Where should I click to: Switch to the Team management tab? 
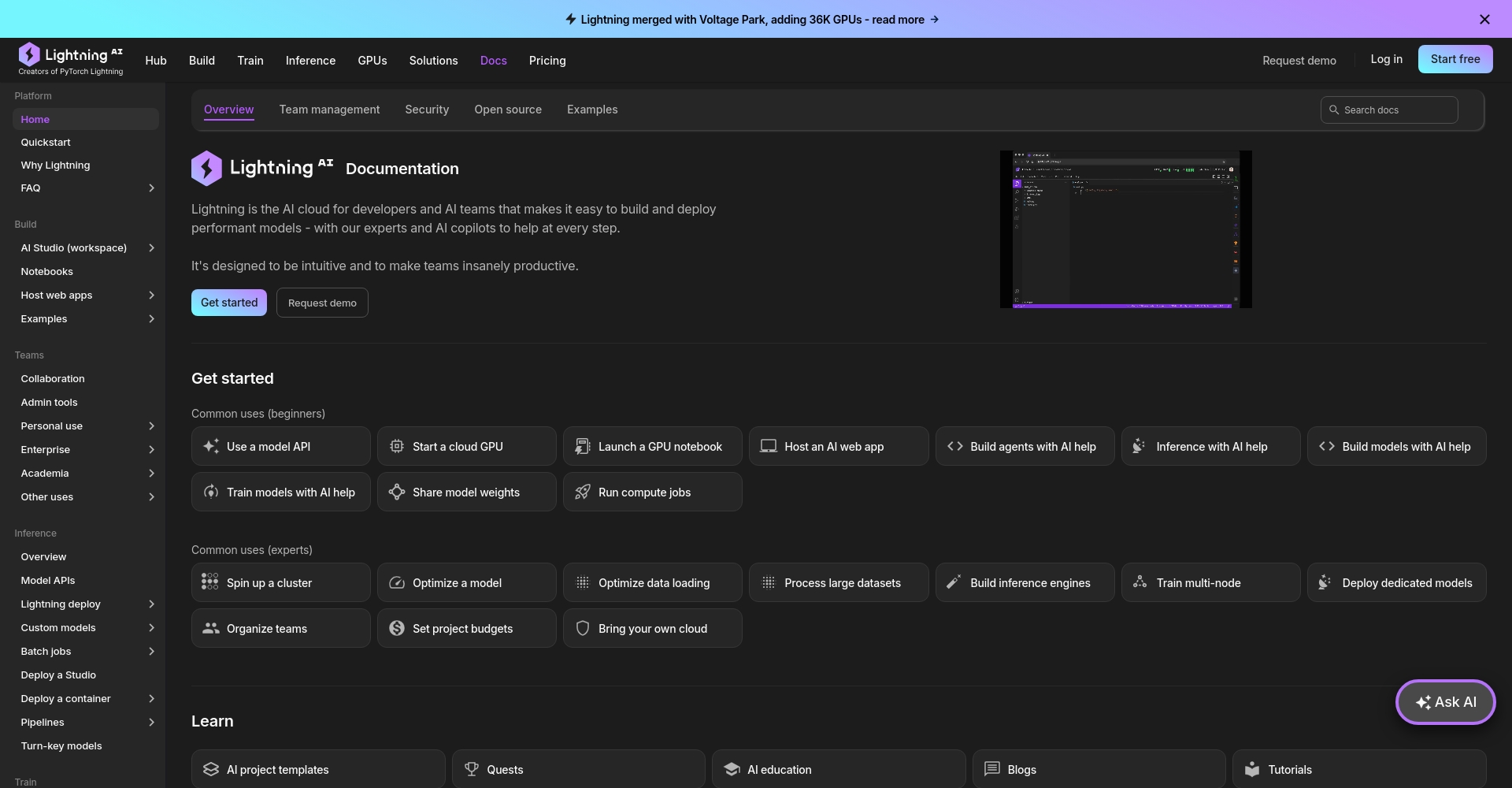(x=329, y=110)
